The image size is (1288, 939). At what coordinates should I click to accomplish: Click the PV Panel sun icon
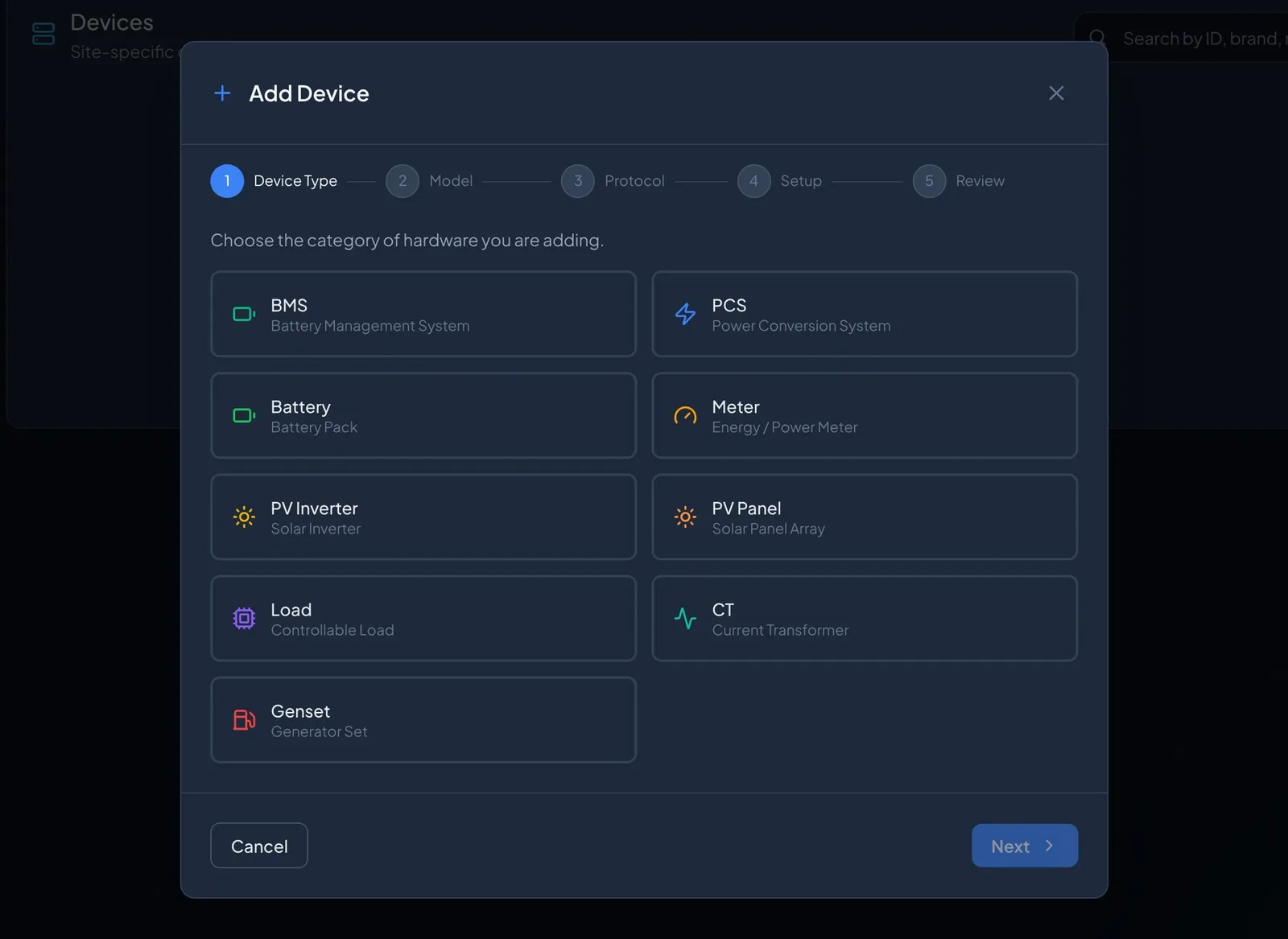pos(685,517)
